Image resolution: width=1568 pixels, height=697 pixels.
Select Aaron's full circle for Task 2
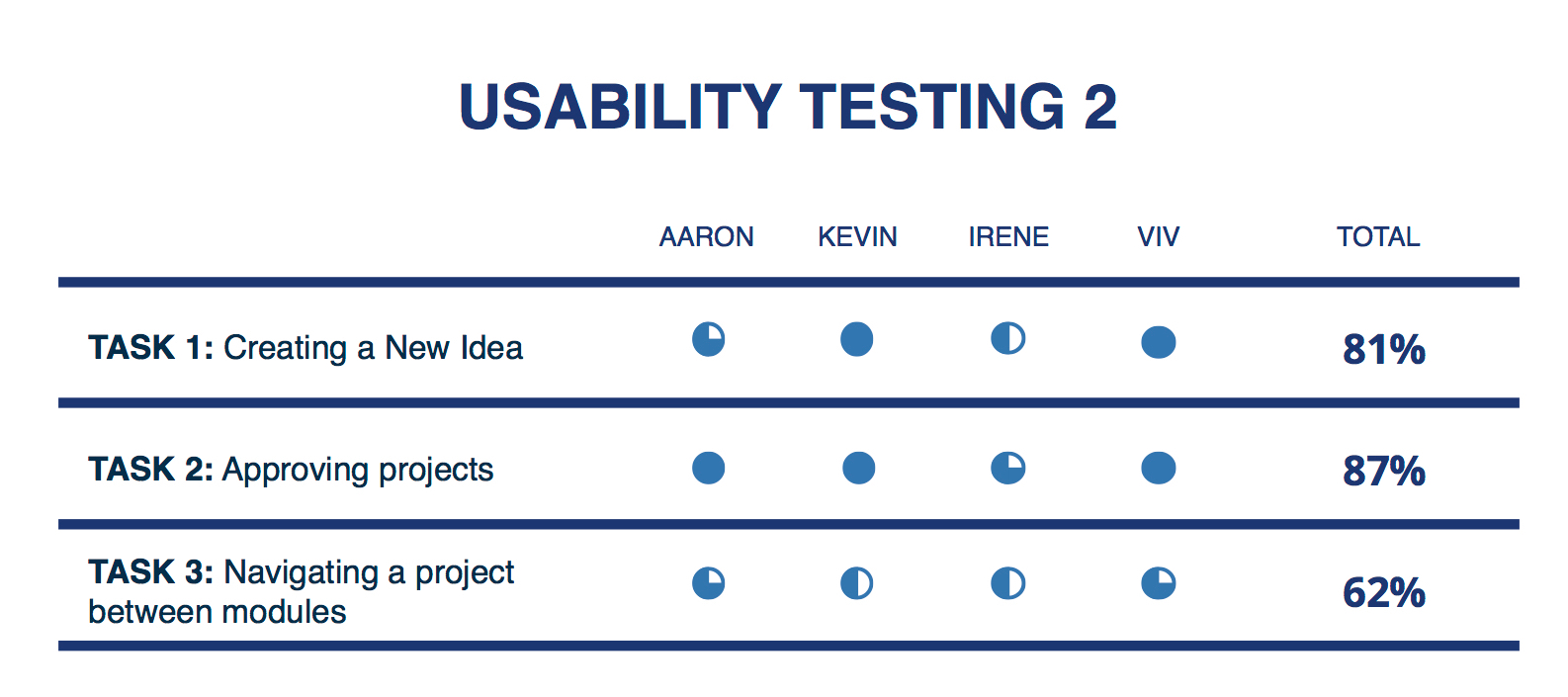coord(708,468)
